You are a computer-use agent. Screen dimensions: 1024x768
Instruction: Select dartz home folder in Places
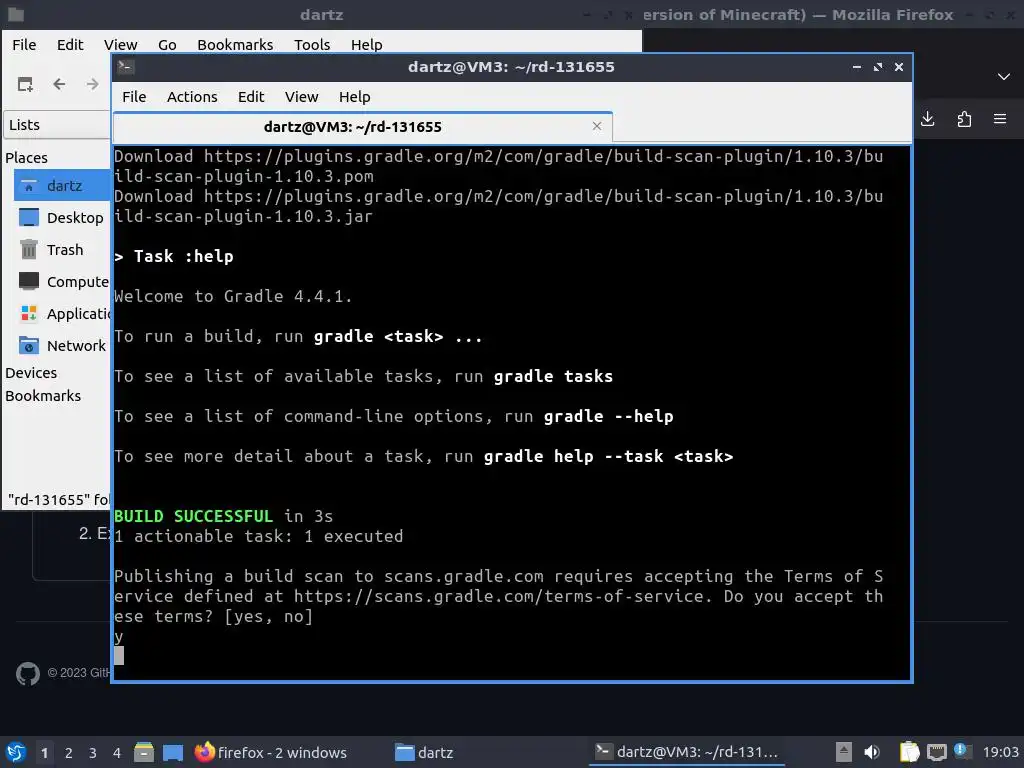(x=62, y=185)
